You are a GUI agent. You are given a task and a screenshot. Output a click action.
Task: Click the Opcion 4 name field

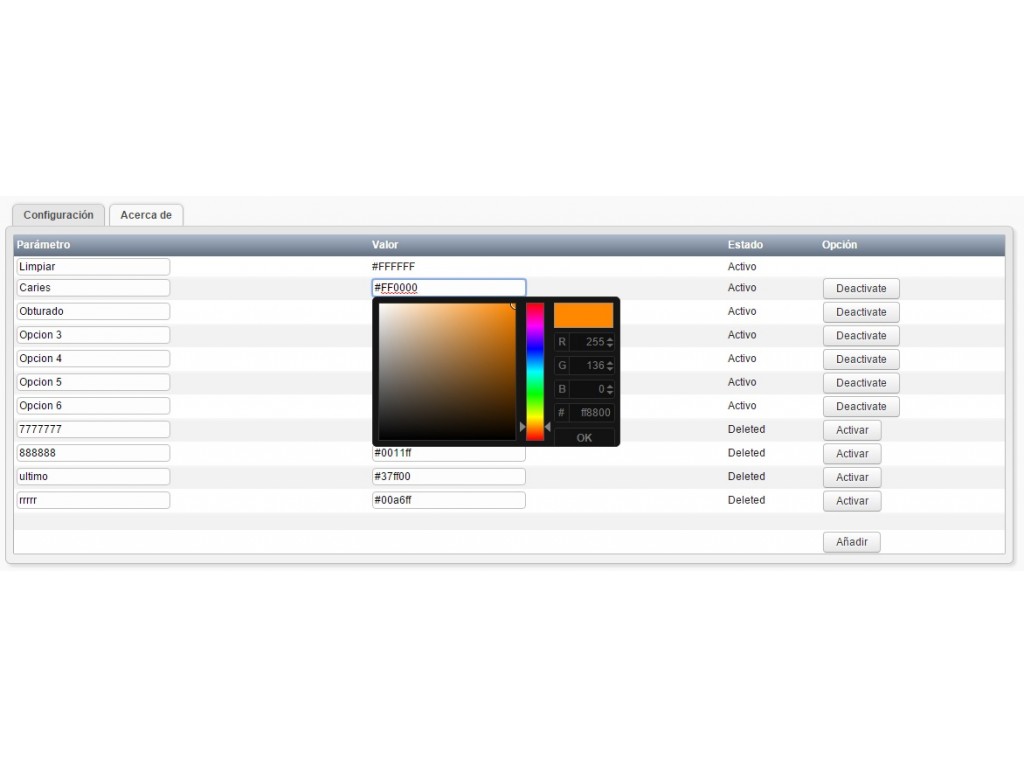click(x=93, y=358)
